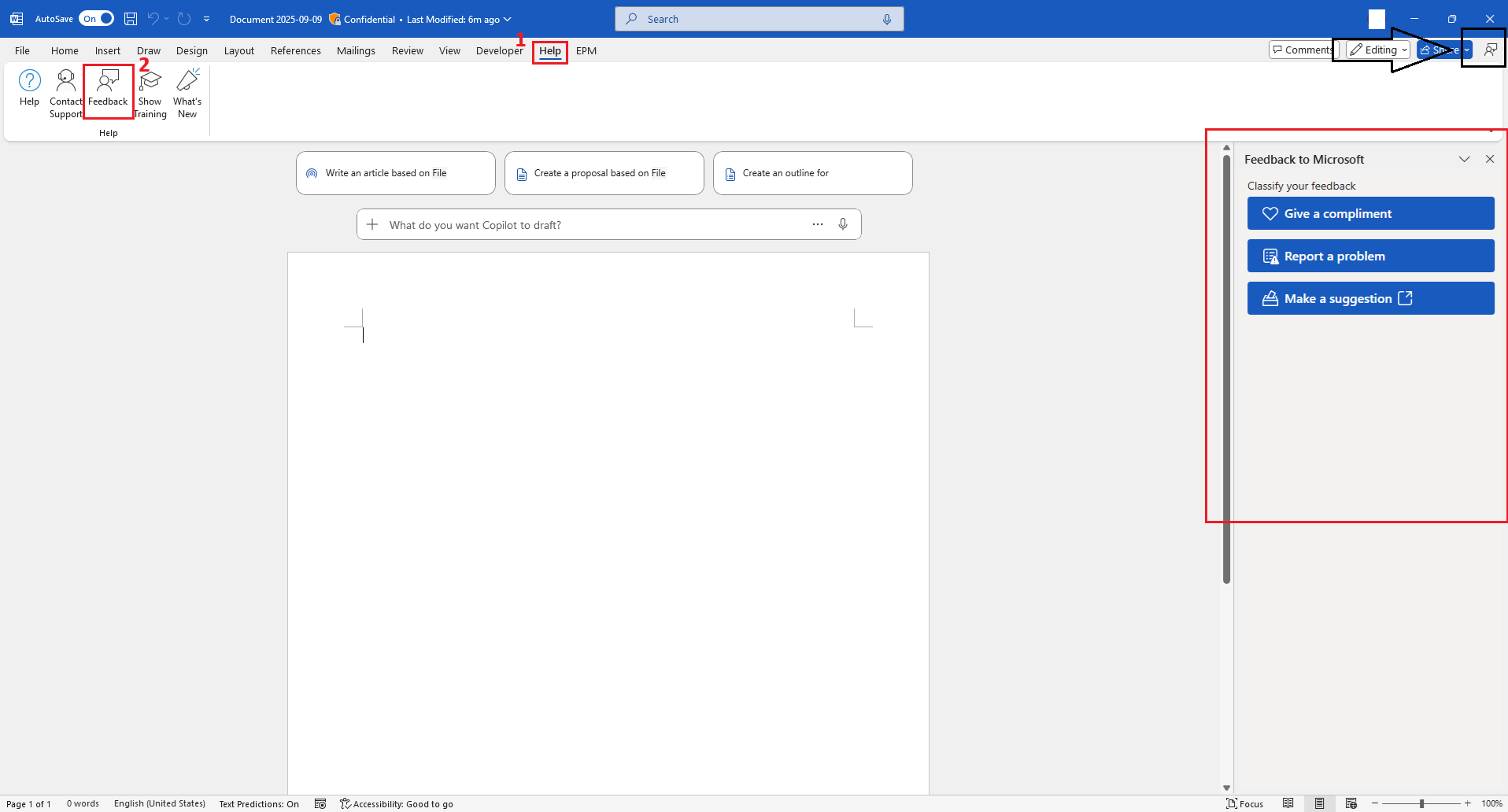This screenshot has width=1508, height=812.
Task: Toggle the AutoSave switch
Action: 97,19
